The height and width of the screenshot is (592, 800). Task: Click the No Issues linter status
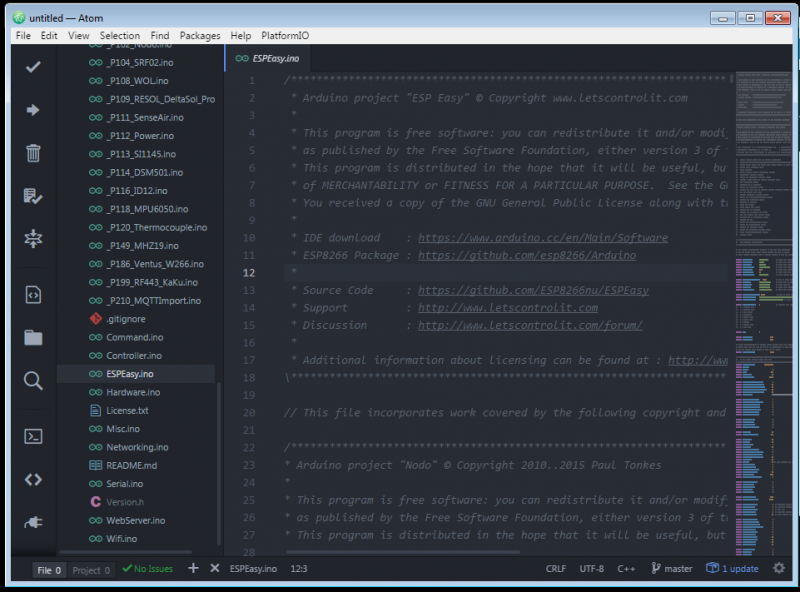pyautogui.click(x=148, y=569)
